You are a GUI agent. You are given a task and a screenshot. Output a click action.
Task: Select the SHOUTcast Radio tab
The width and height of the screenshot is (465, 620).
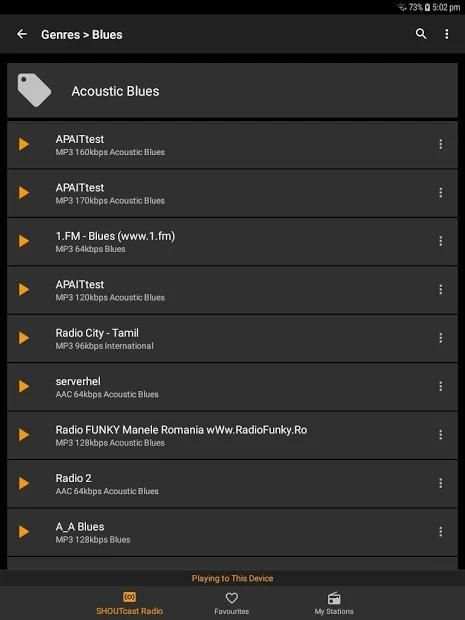click(129, 603)
